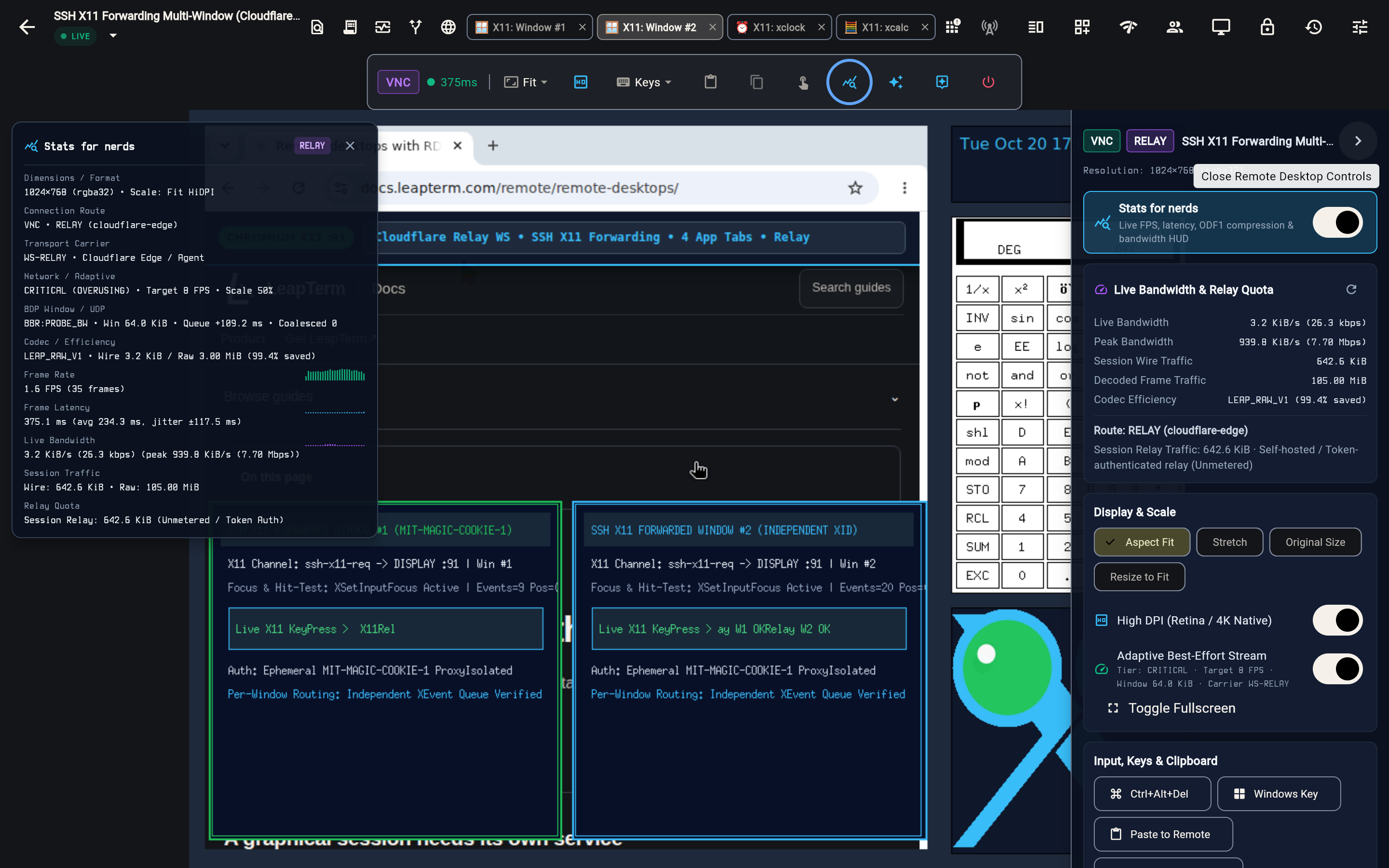Screen dimensions: 1389x868
Task: Go back with the left arrow icon
Action: (27, 27)
